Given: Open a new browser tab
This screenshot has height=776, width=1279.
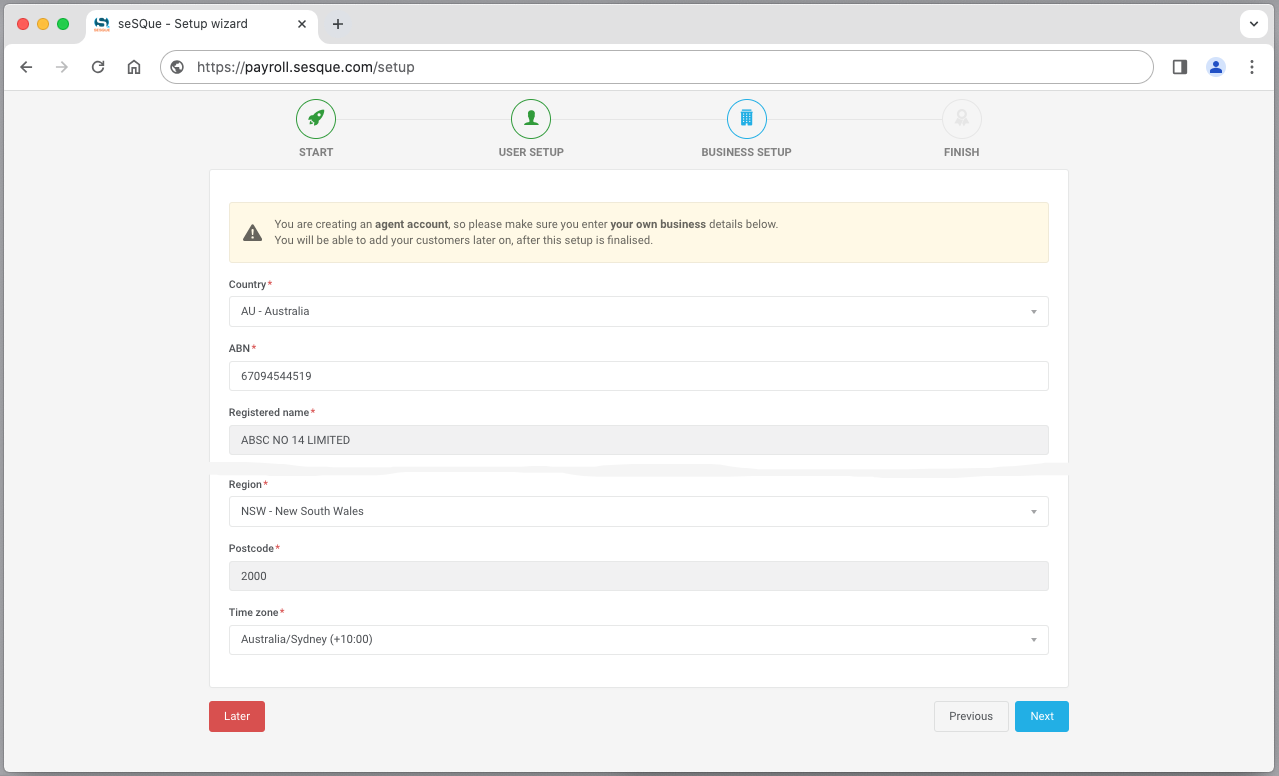Looking at the screenshot, I should pyautogui.click(x=338, y=24).
